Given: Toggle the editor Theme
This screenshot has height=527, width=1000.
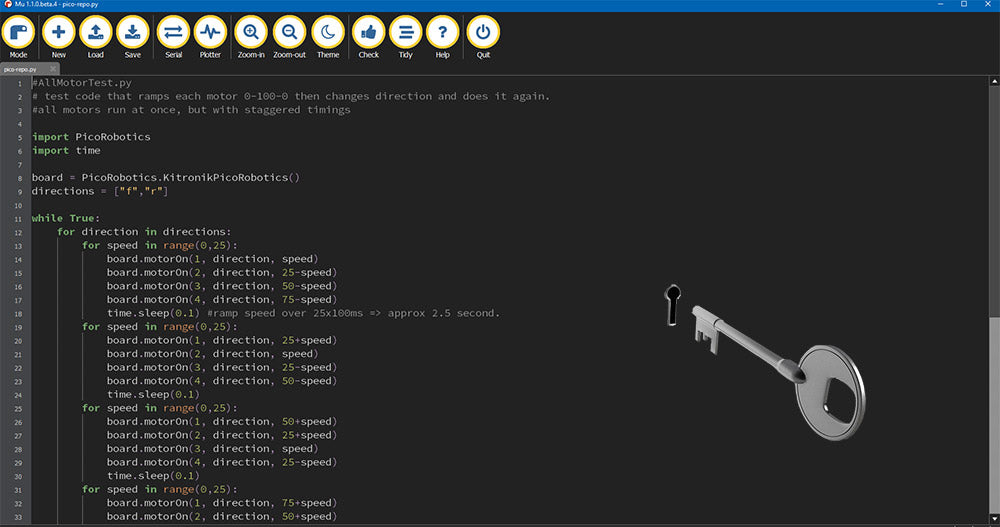Looking at the screenshot, I should 328,35.
